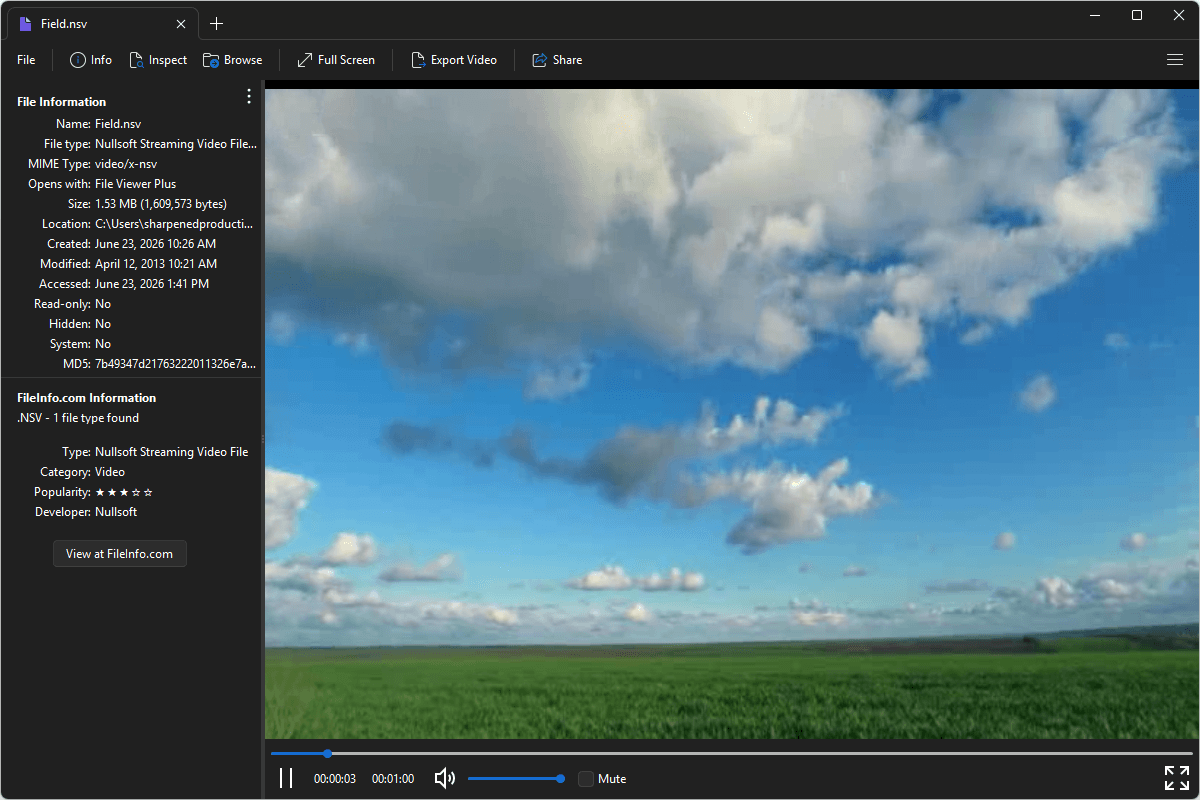This screenshot has width=1200, height=800.
Task: Click the speaker volume icon
Action: pos(445,778)
